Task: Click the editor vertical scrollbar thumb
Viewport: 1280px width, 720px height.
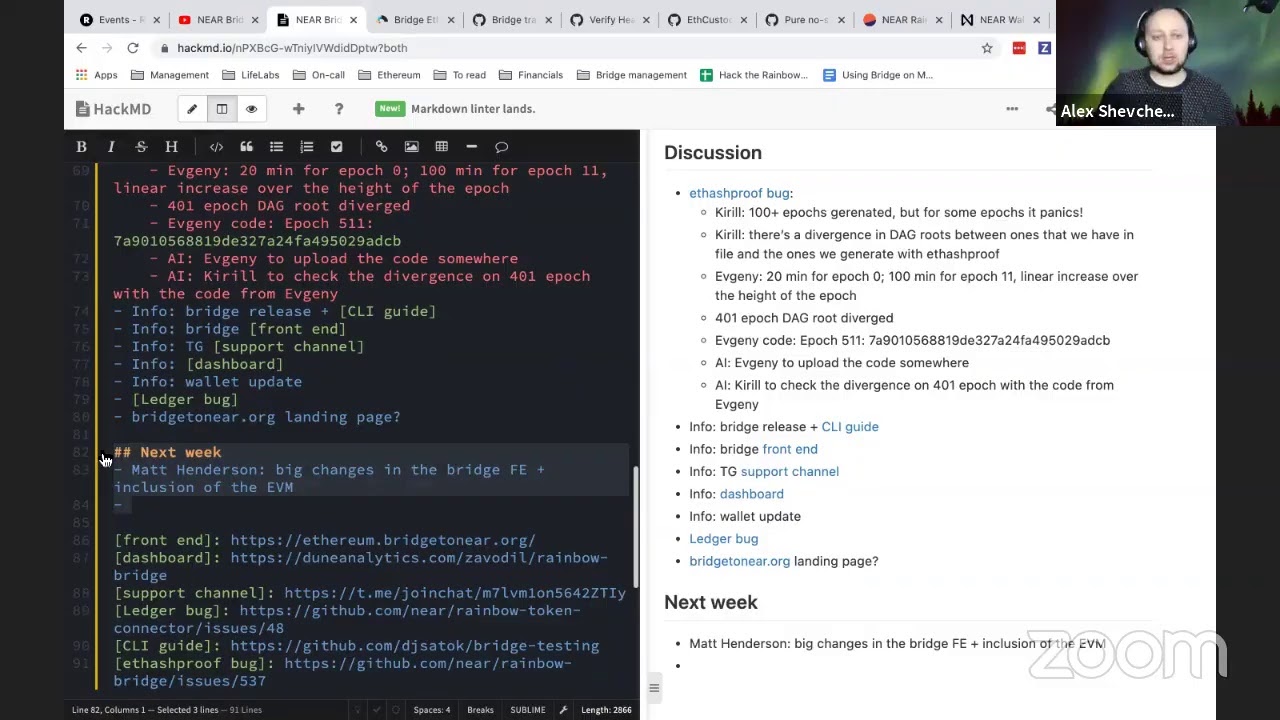Action: pyautogui.click(x=635, y=526)
